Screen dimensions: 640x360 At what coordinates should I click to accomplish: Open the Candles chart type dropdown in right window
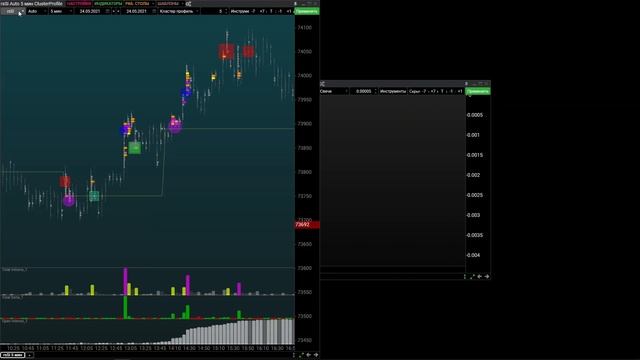pyautogui.click(x=333, y=91)
